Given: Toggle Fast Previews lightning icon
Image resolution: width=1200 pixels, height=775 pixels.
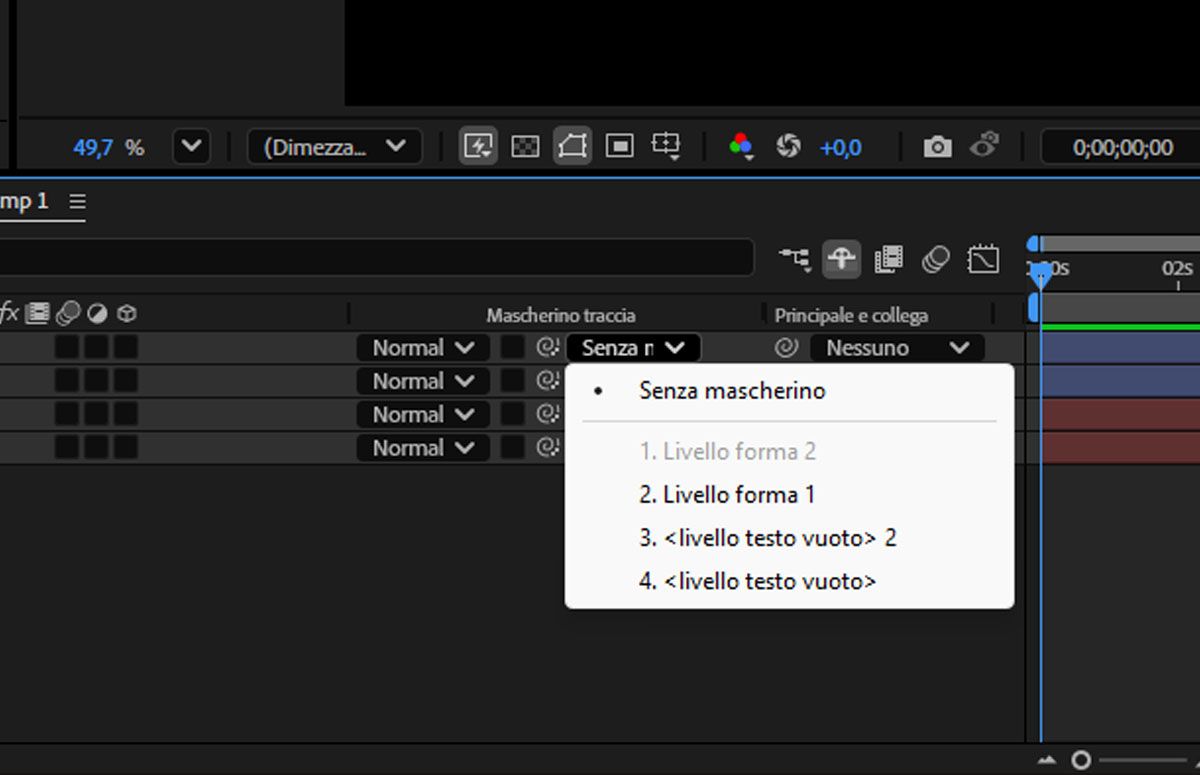Looking at the screenshot, I should coord(479,147).
